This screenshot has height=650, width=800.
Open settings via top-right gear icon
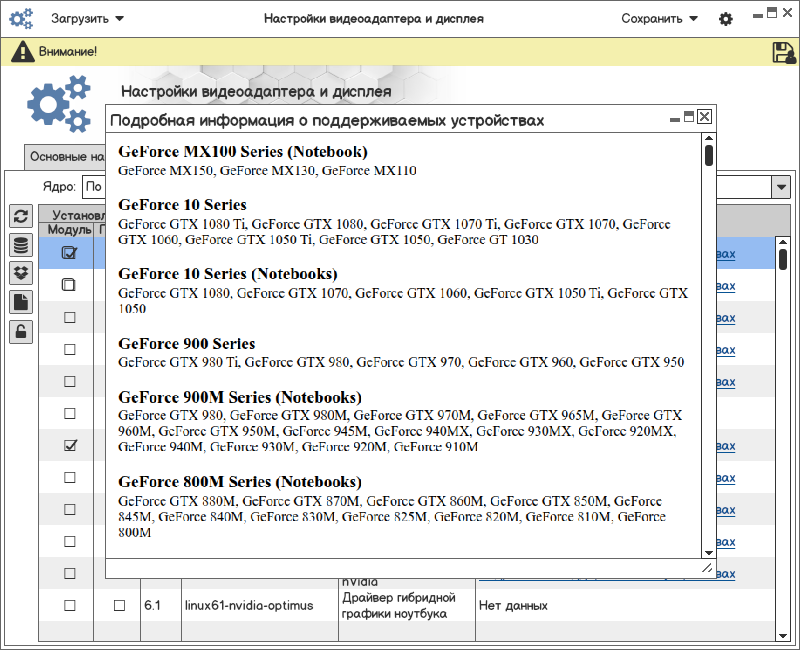pyautogui.click(x=726, y=19)
